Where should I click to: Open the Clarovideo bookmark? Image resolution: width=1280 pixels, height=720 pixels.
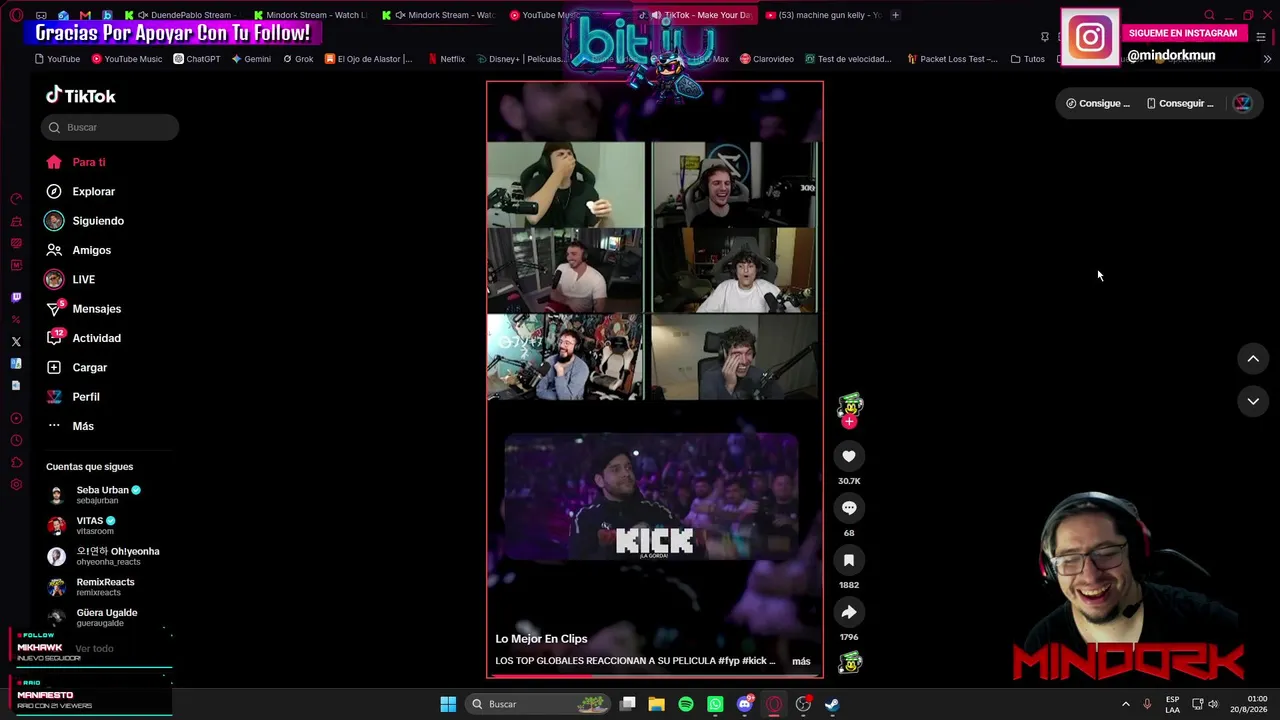click(x=767, y=59)
